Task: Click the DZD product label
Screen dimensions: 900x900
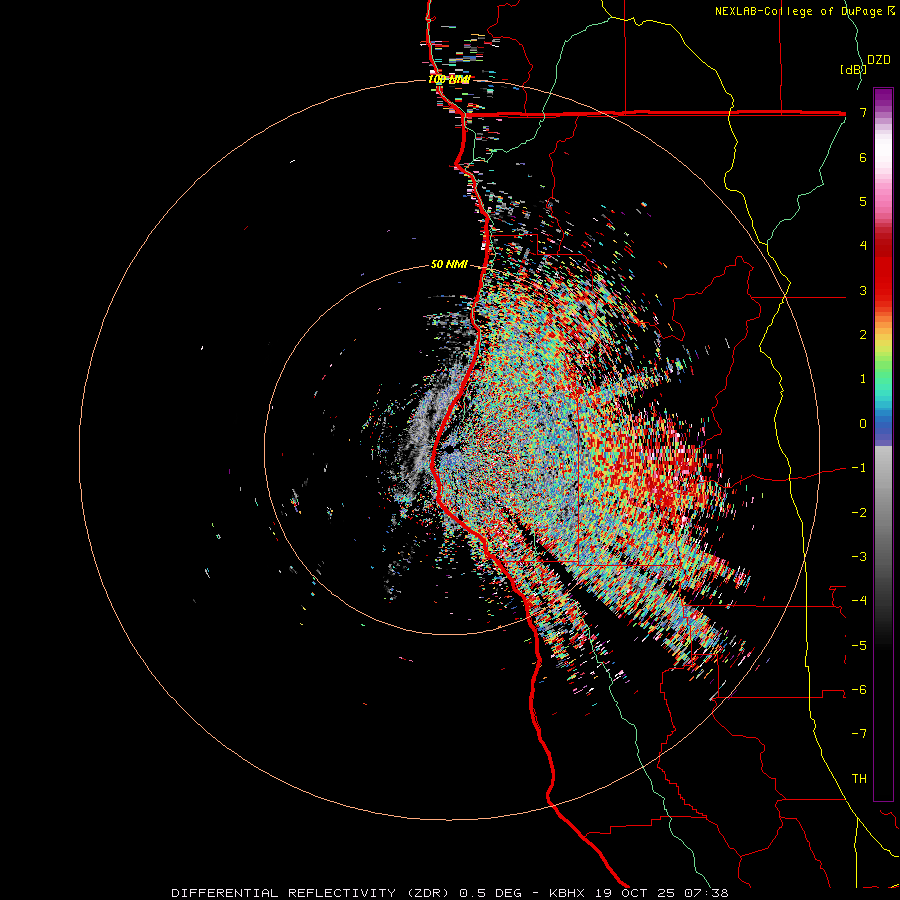Action: tap(878, 60)
